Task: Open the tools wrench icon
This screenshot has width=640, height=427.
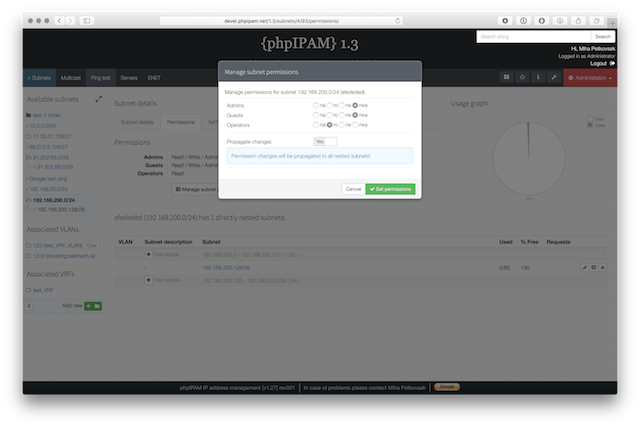Action: pos(553,76)
